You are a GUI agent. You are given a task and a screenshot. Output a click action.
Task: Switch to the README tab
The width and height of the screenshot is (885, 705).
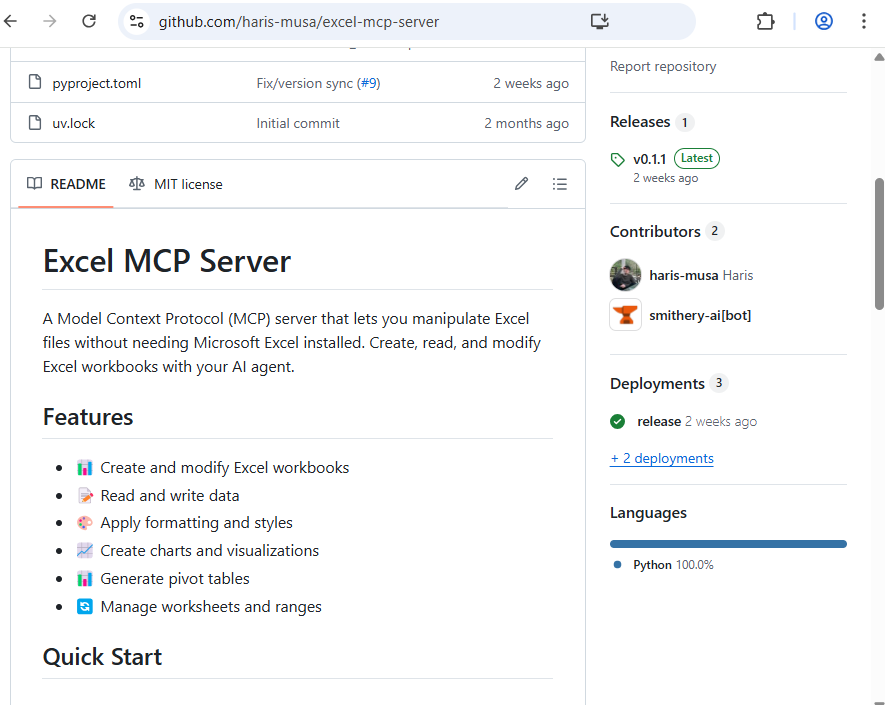66,184
